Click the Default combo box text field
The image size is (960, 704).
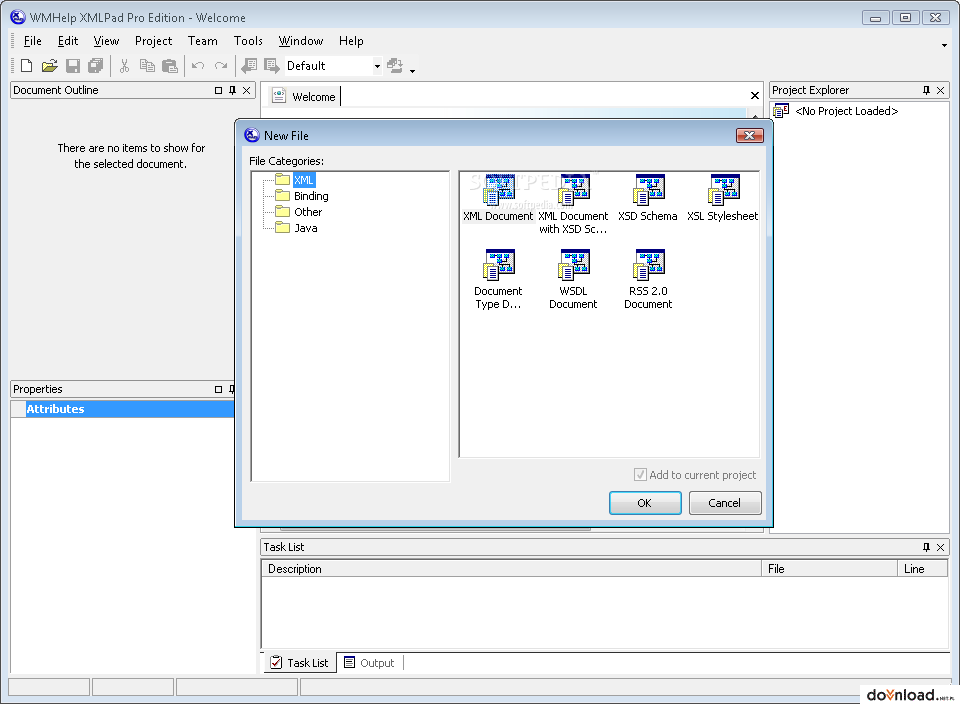pyautogui.click(x=329, y=66)
